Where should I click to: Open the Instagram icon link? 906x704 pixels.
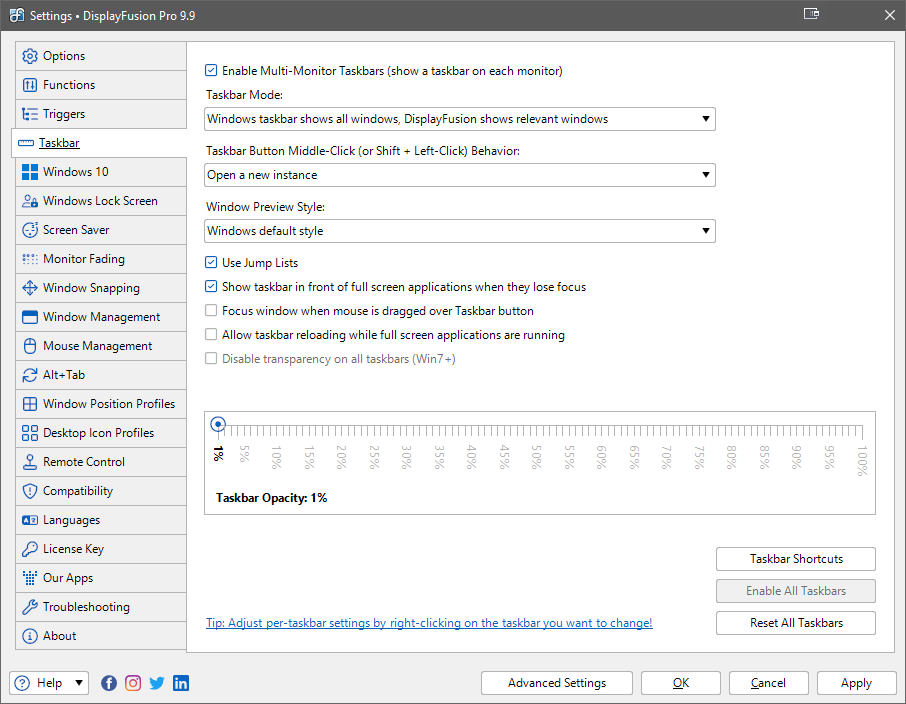coord(133,683)
